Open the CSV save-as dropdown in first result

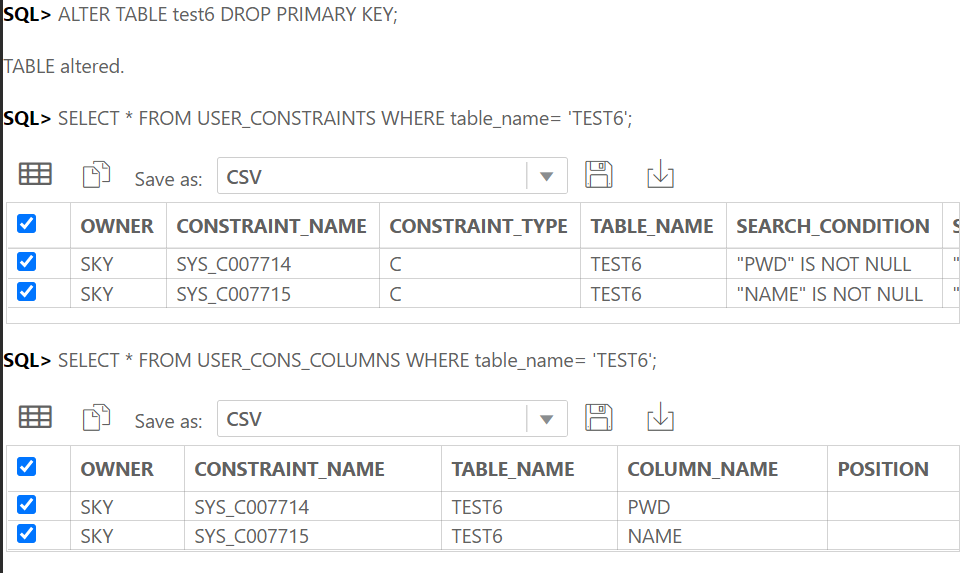coord(547,176)
